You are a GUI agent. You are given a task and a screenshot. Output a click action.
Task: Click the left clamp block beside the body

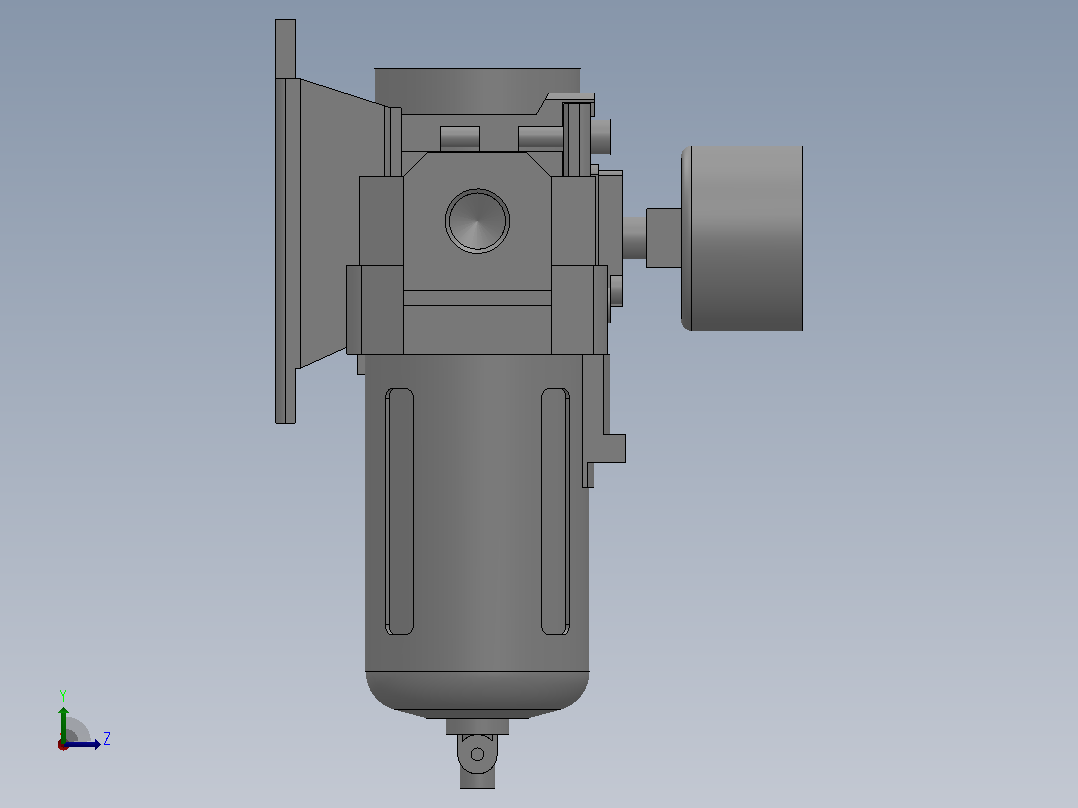click(x=375, y=309)
